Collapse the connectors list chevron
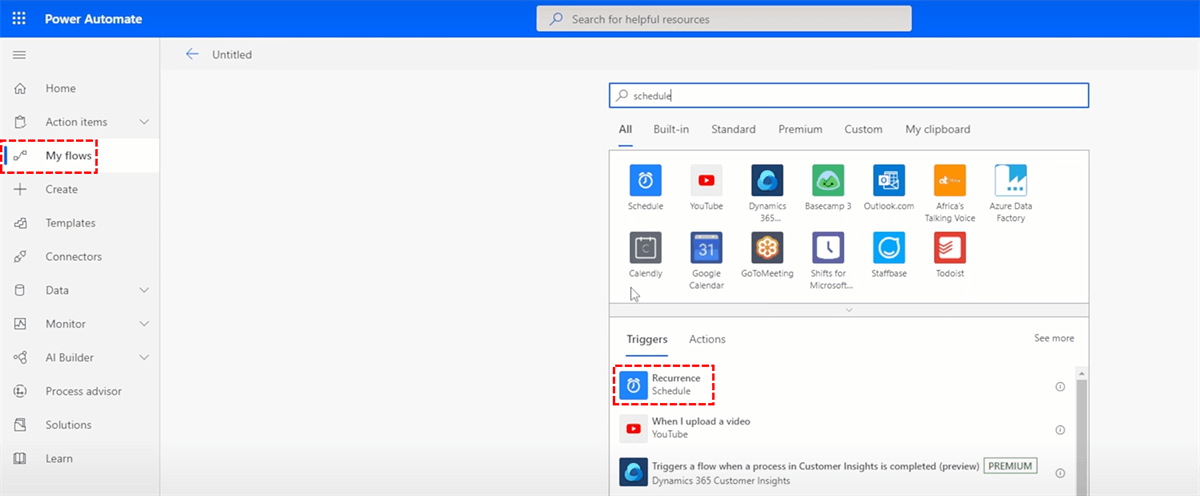1200x496 pixels. [849, 310]
